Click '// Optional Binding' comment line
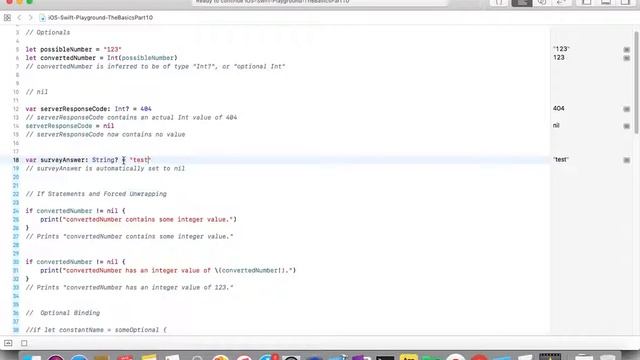This screenshot has height=360, width=640. pos(63,313)
